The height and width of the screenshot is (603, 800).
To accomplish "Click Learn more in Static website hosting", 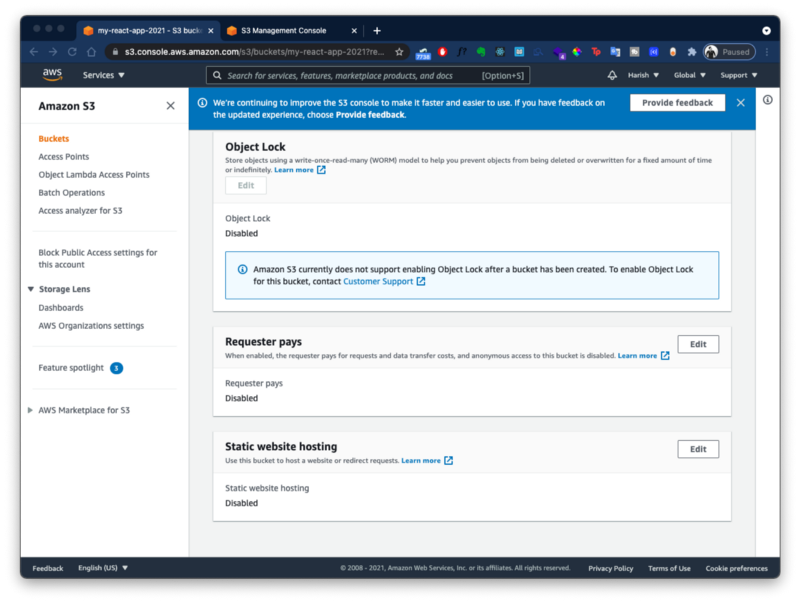I will point(421,461).
